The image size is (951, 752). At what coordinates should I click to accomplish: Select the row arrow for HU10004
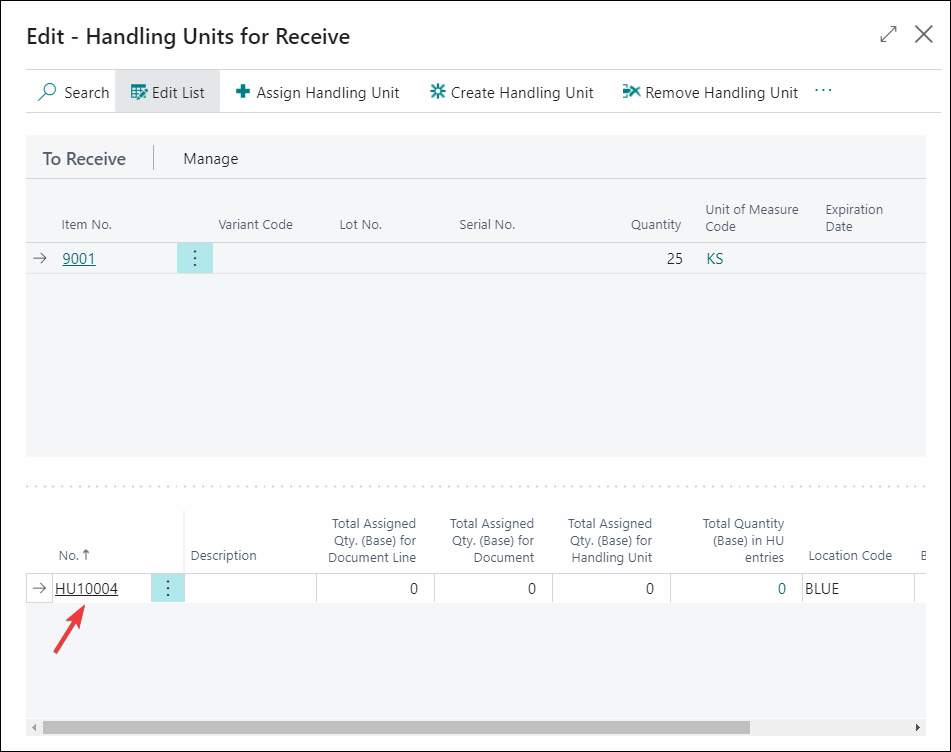[39, 588]
